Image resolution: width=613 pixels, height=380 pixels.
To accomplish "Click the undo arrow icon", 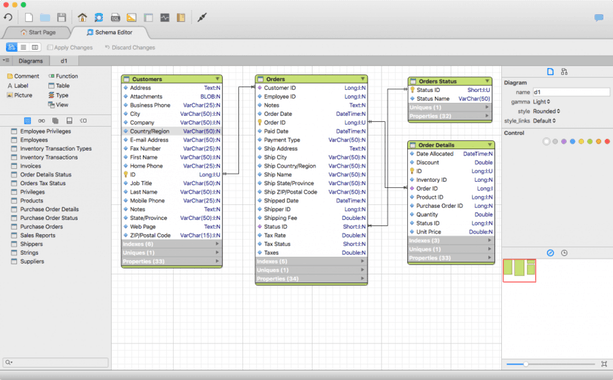I will [8, 17].
